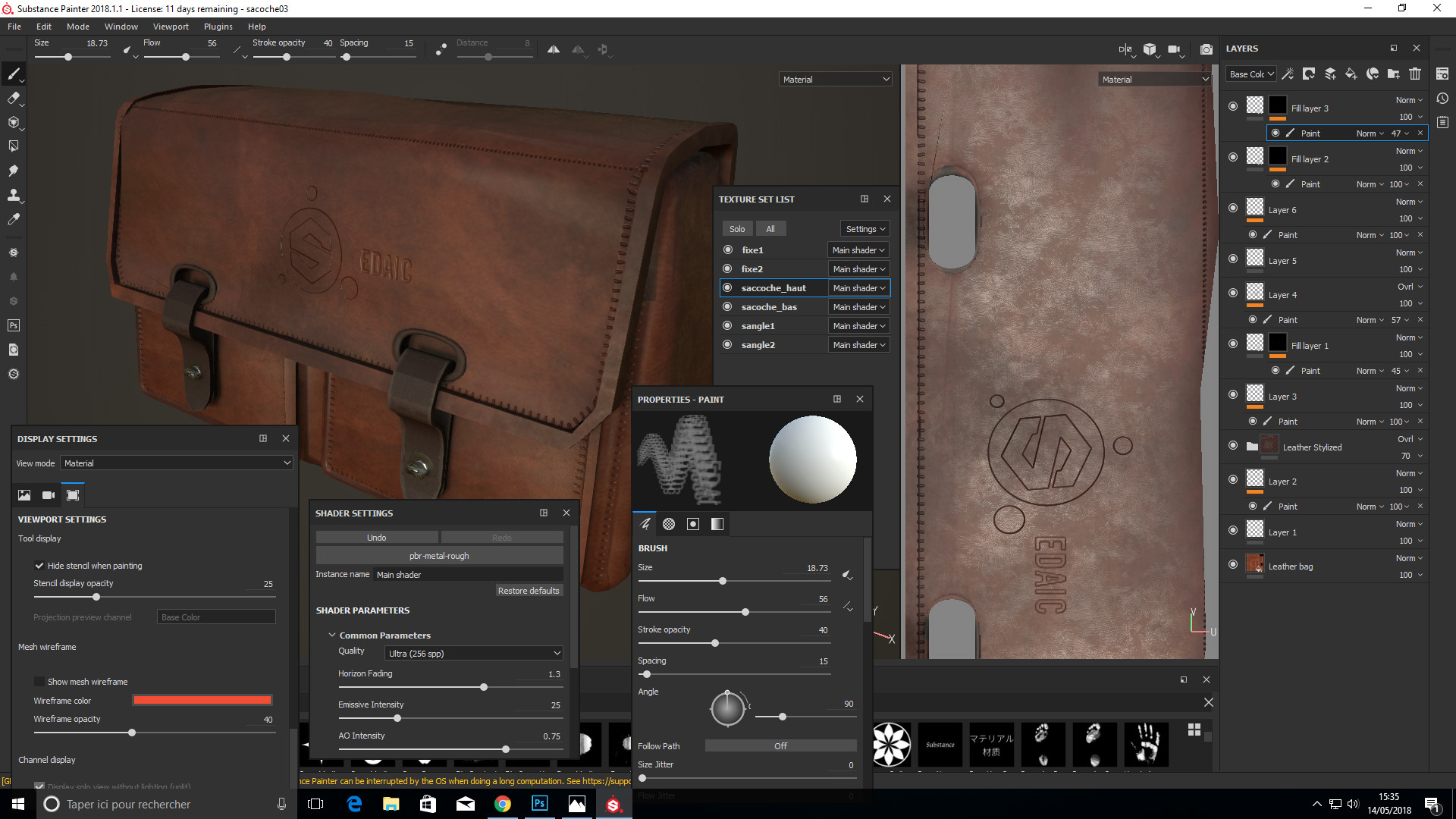Click the Restore defaults button
1456x819 pixels.
[x=528, y=591]
